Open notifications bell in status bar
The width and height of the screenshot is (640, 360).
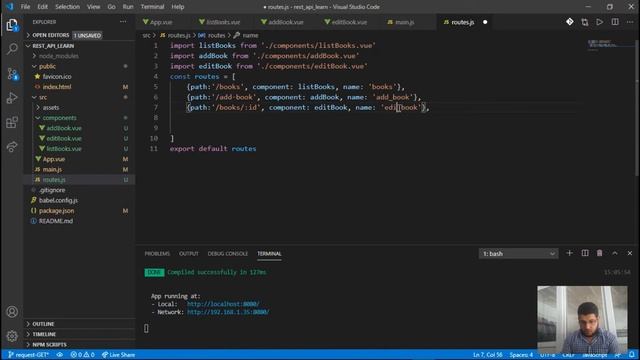click(x=631, y=355)
